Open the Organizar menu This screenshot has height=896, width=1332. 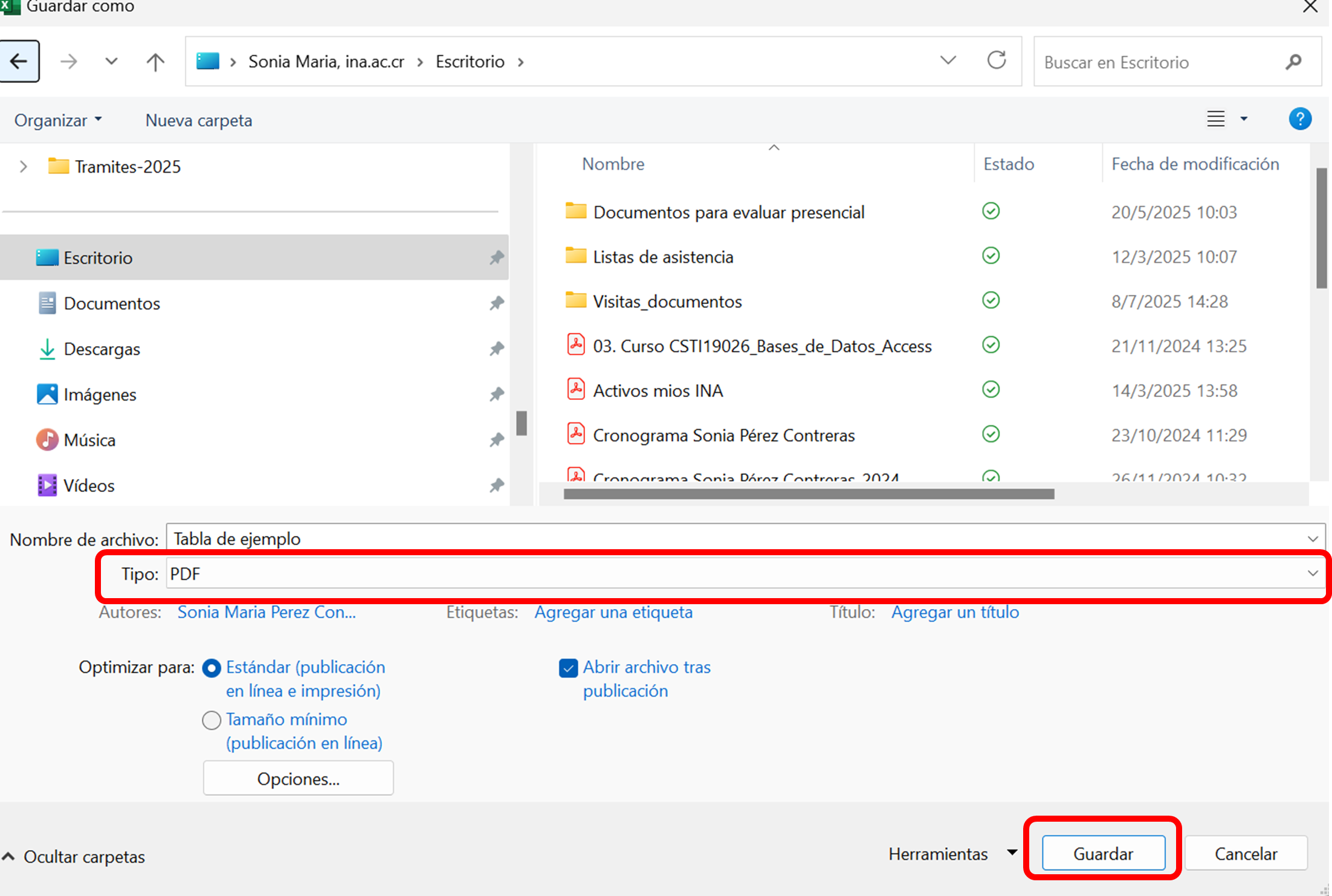[58, 120]
